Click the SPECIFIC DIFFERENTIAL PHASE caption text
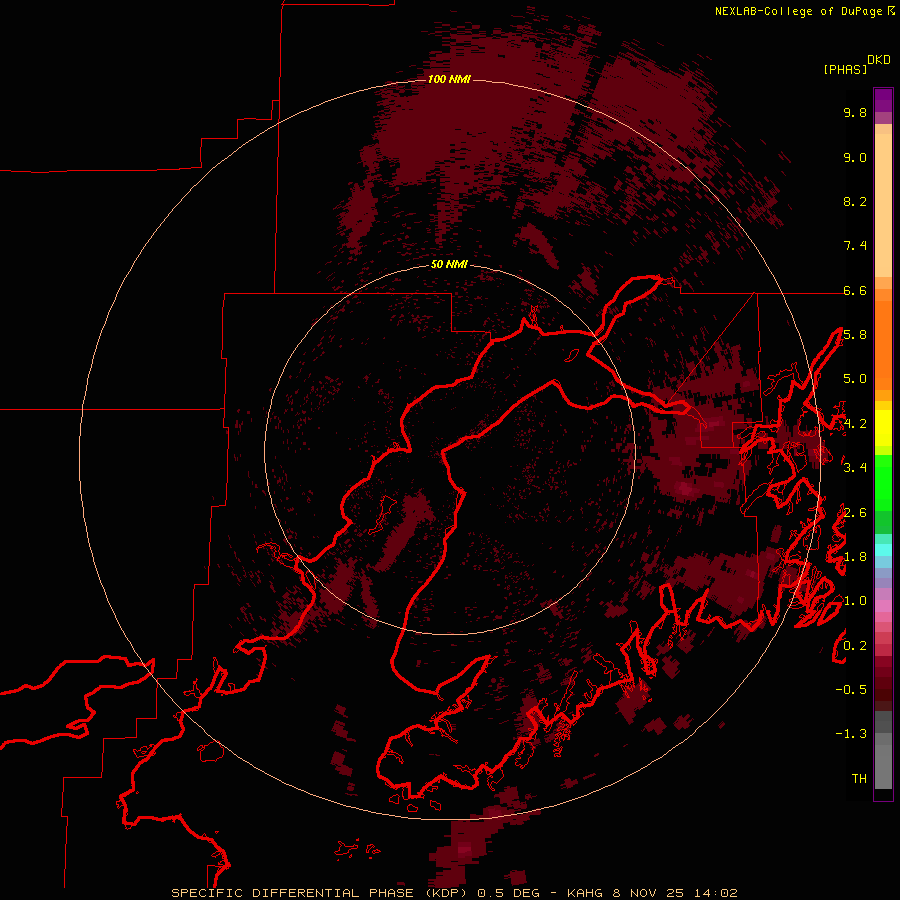Screen dimensions: 900x900 [x=292, y=893]
